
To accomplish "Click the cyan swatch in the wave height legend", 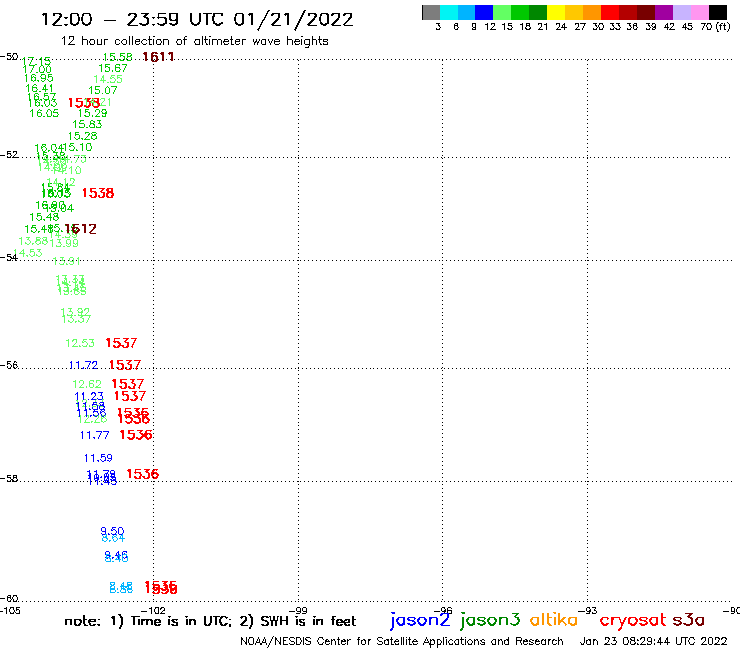I will point(449,12).
